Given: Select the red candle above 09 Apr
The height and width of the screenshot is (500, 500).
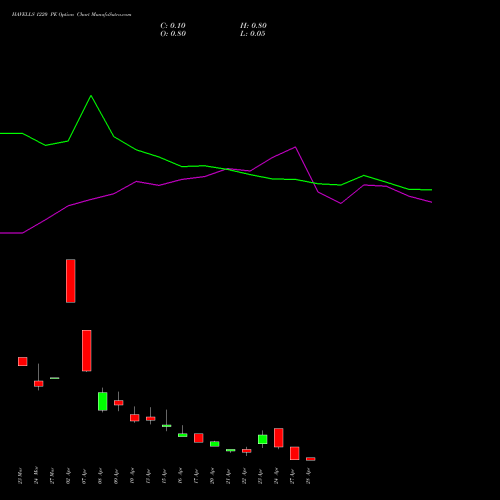Looking at the screenshot, I should [119, 403].
